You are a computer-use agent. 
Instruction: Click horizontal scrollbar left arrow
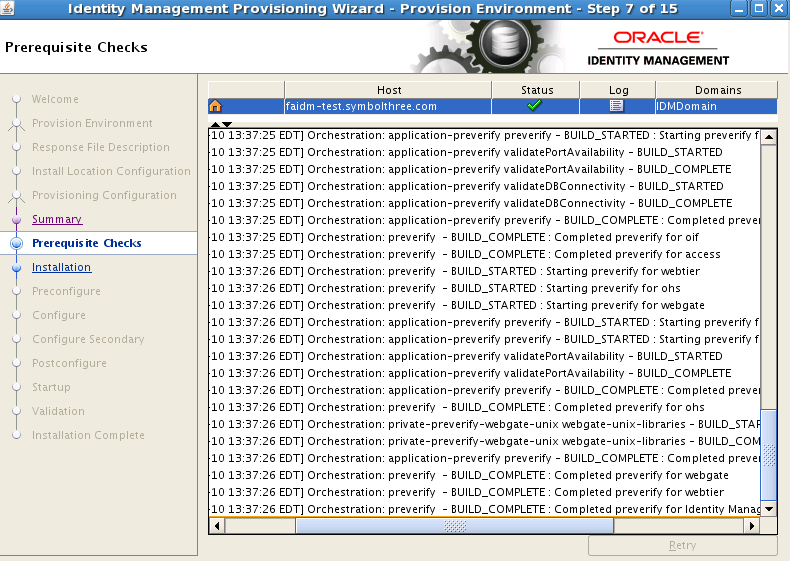[x=217, y=526]
